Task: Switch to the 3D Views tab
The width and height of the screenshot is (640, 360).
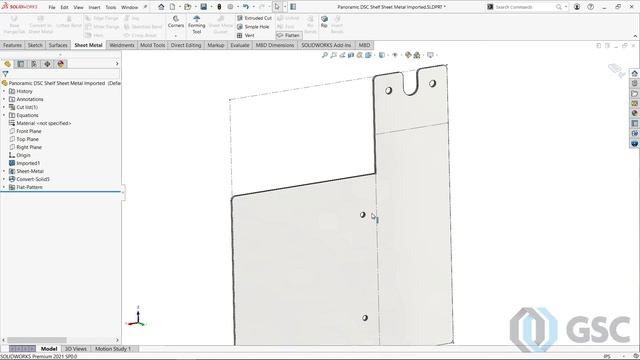Action: point(76,349)
